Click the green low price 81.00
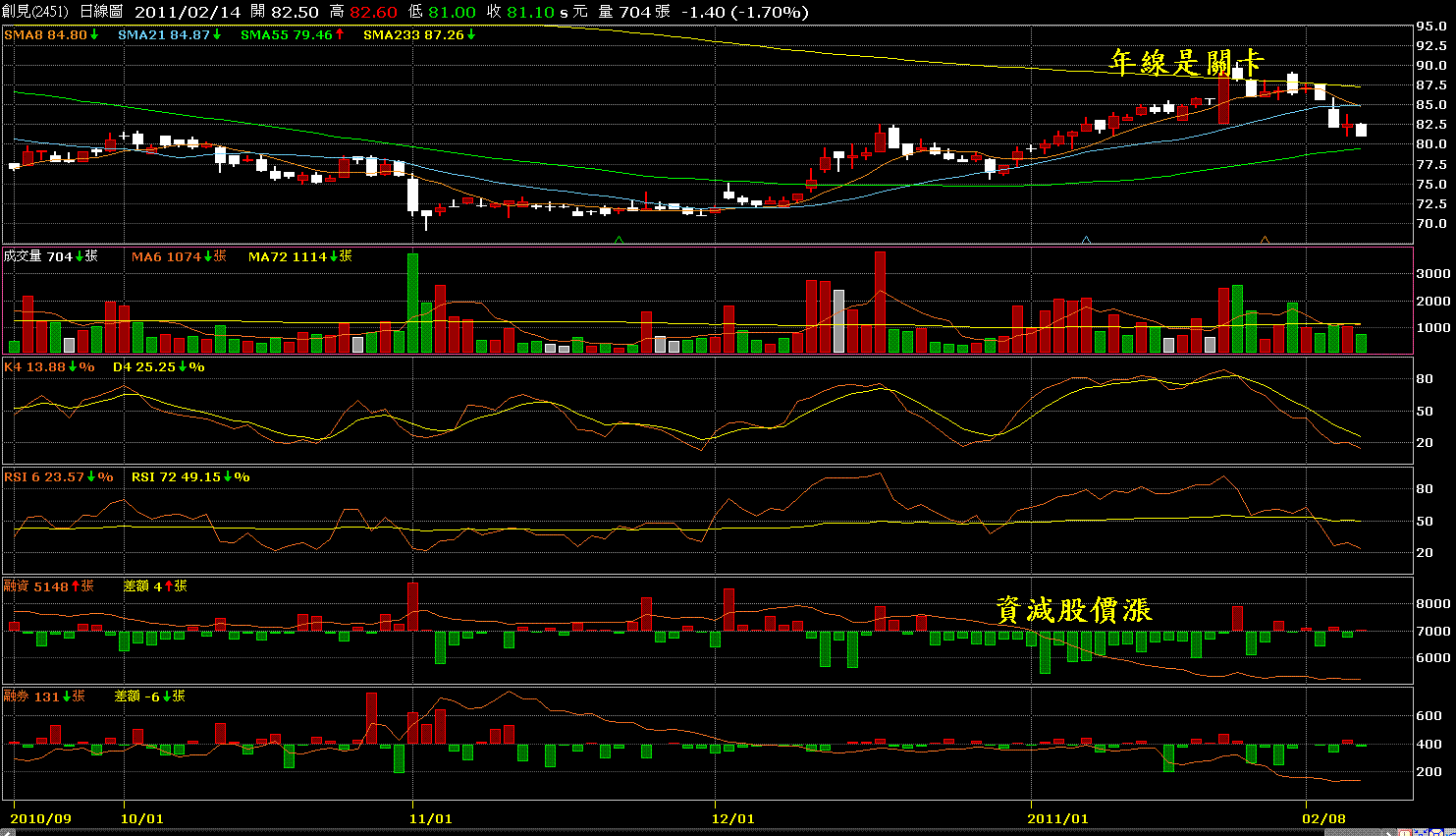 pos(453,12)
